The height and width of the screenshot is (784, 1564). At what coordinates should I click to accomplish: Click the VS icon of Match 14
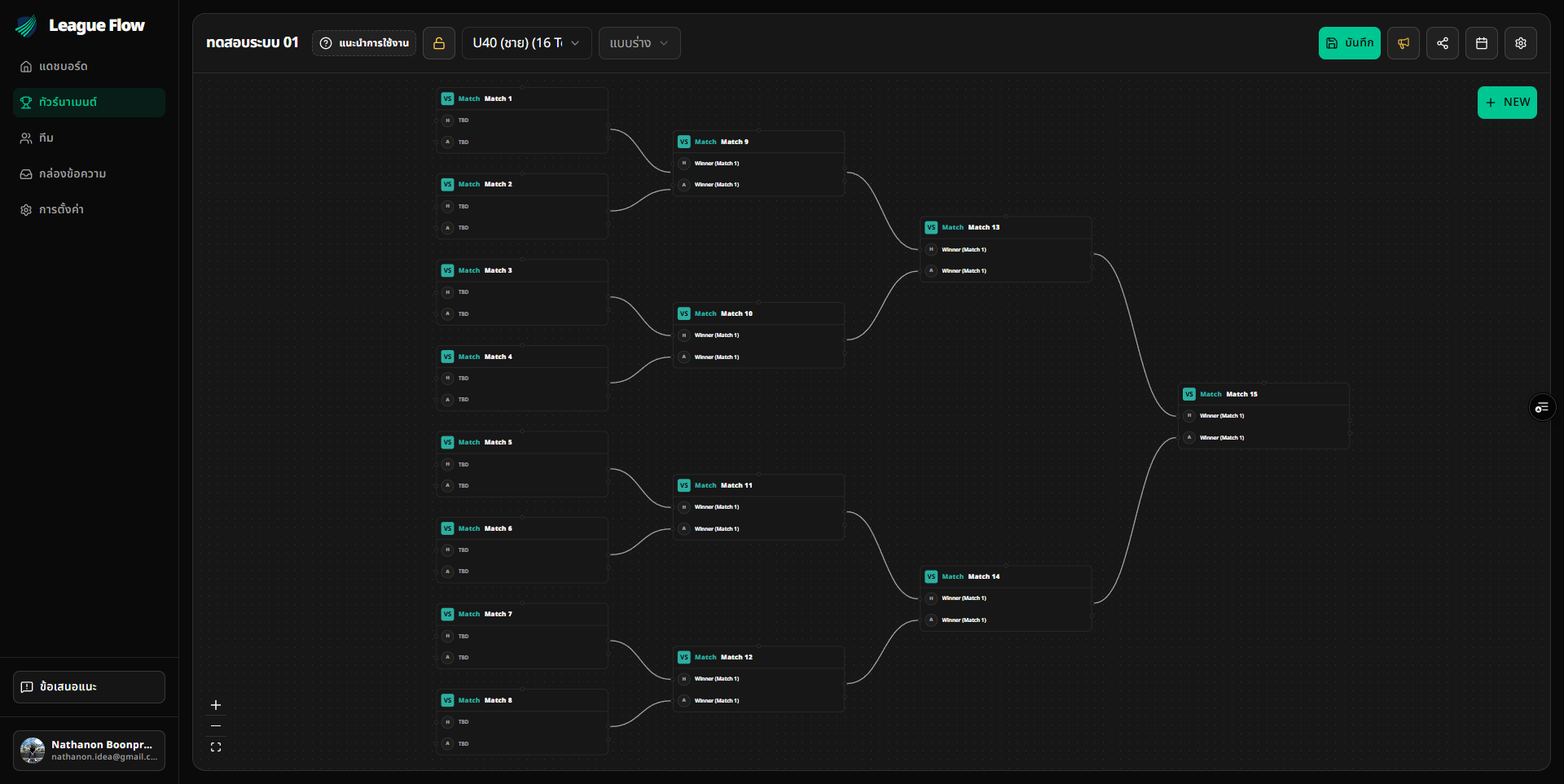[931, 576]
